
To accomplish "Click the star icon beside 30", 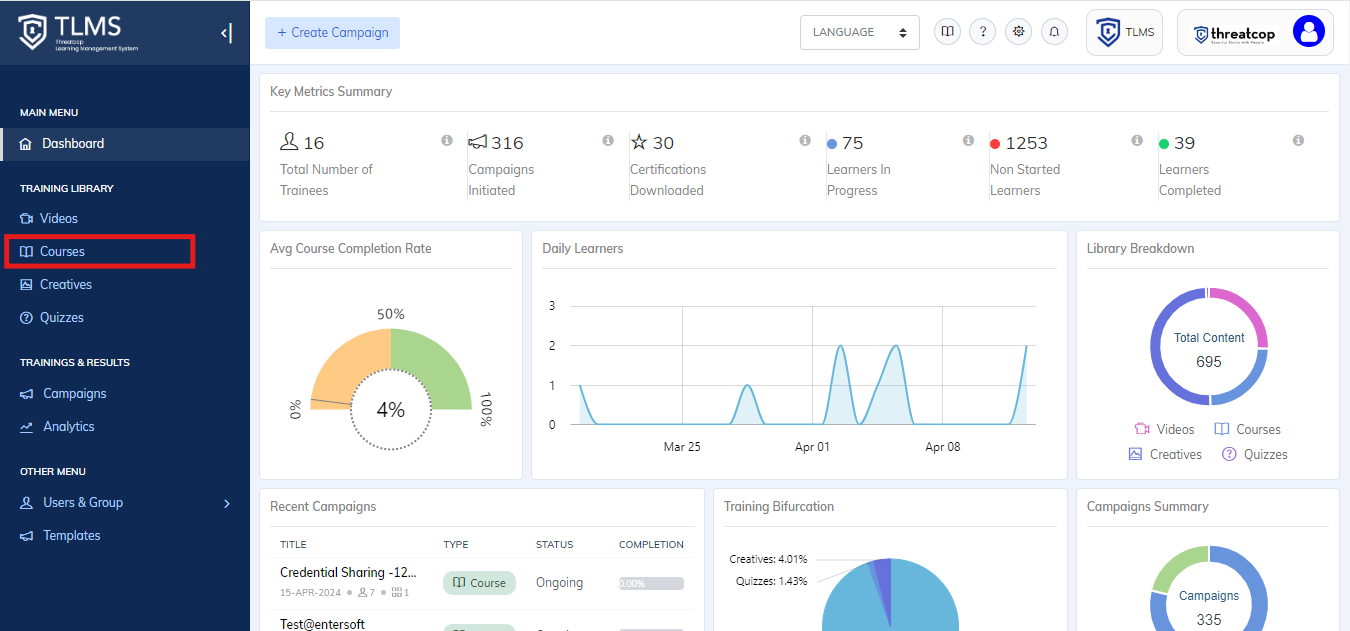I will point(639,142).
